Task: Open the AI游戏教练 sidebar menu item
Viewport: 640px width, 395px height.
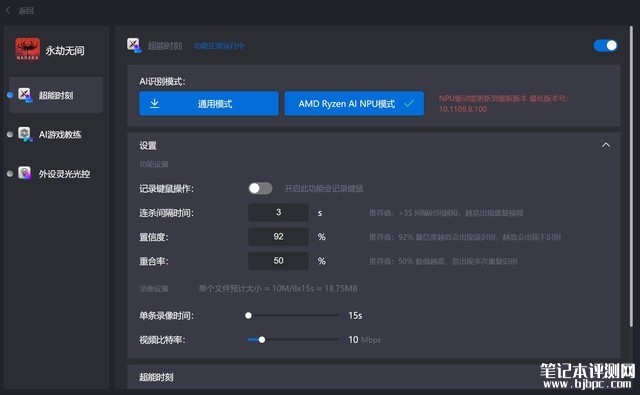Action: [x=56, y=134]
